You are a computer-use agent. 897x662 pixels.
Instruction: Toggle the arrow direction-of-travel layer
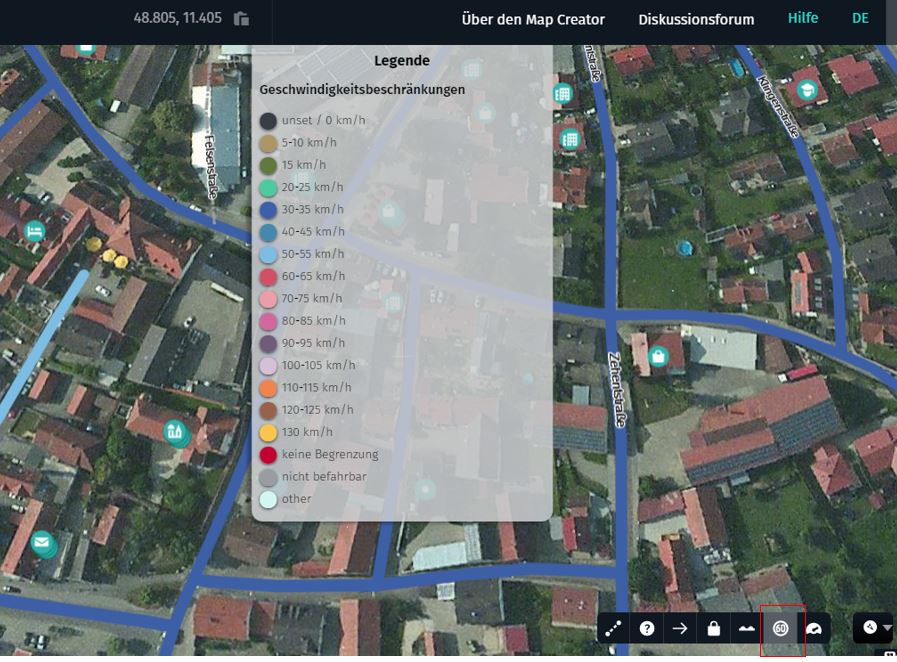pyautogui.click(x=680, y=628)
